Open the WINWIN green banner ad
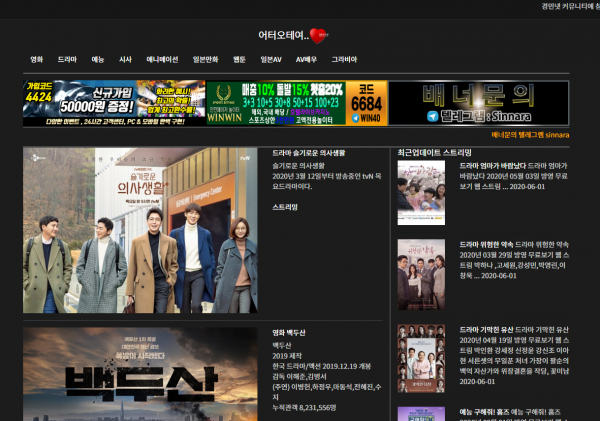The image size is (600, 421). (276, 103)
